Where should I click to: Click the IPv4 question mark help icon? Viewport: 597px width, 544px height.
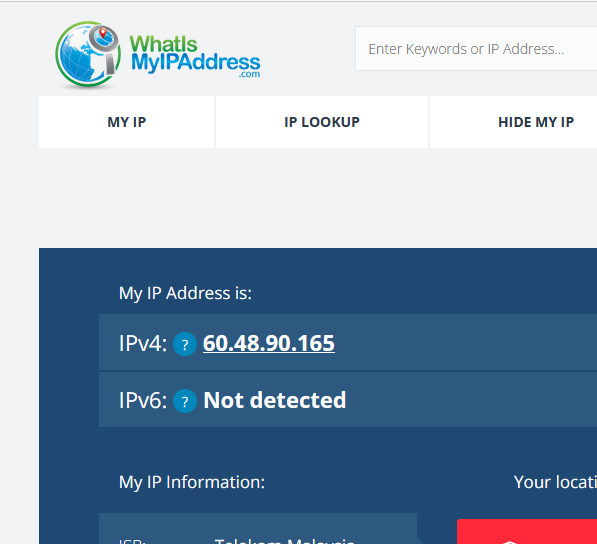[x=185, y=344]
